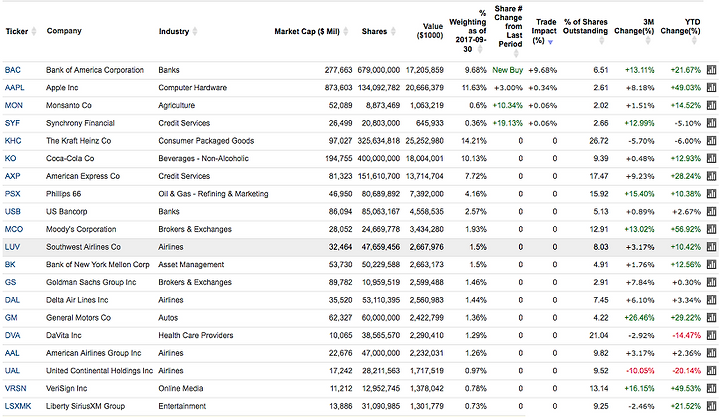This screenshot has height=417, width=720.
Task: Sort by YTD Change column arrows
Action: (694, 40)
